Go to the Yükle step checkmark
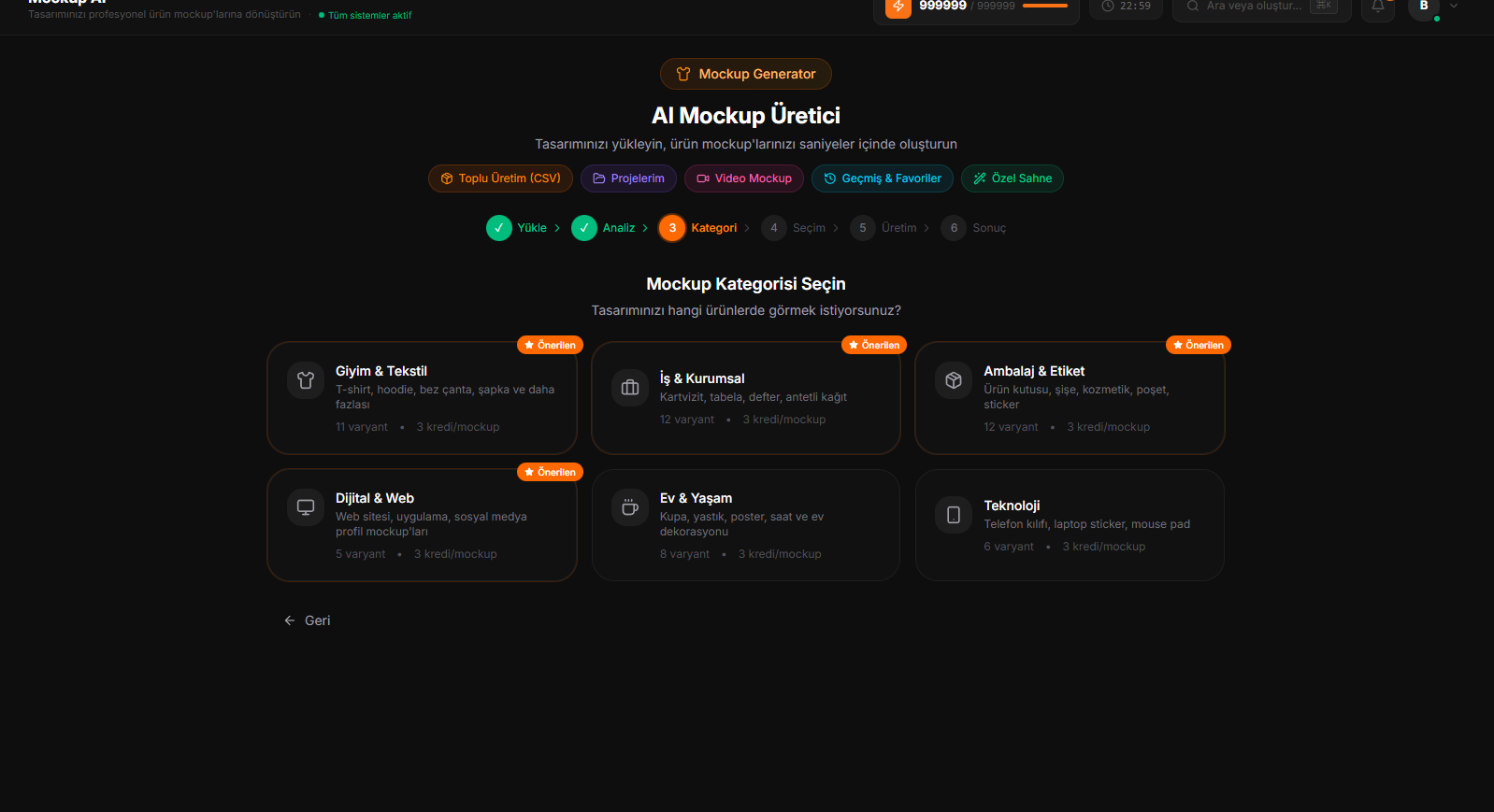 click(x=499, y=228)
